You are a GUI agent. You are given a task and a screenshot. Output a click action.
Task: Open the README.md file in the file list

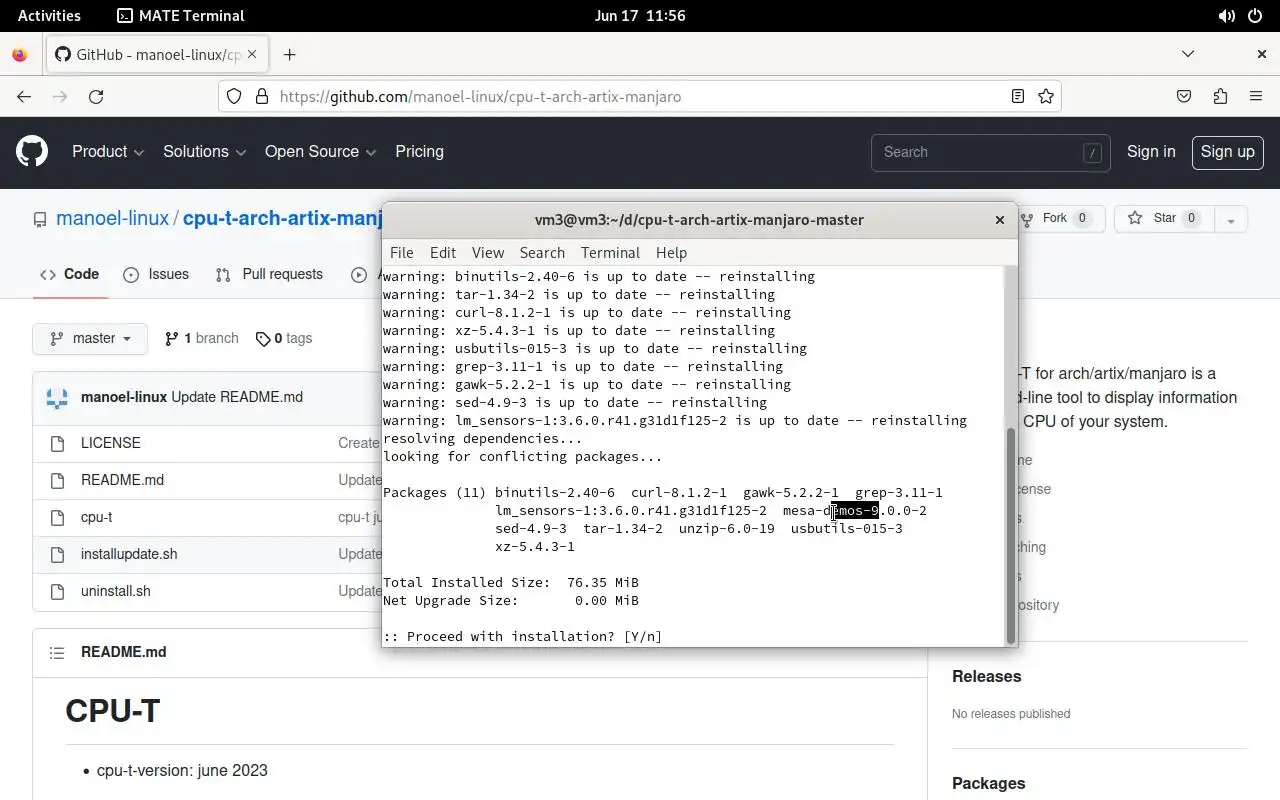pyautogui.click(x=122, y=480)
